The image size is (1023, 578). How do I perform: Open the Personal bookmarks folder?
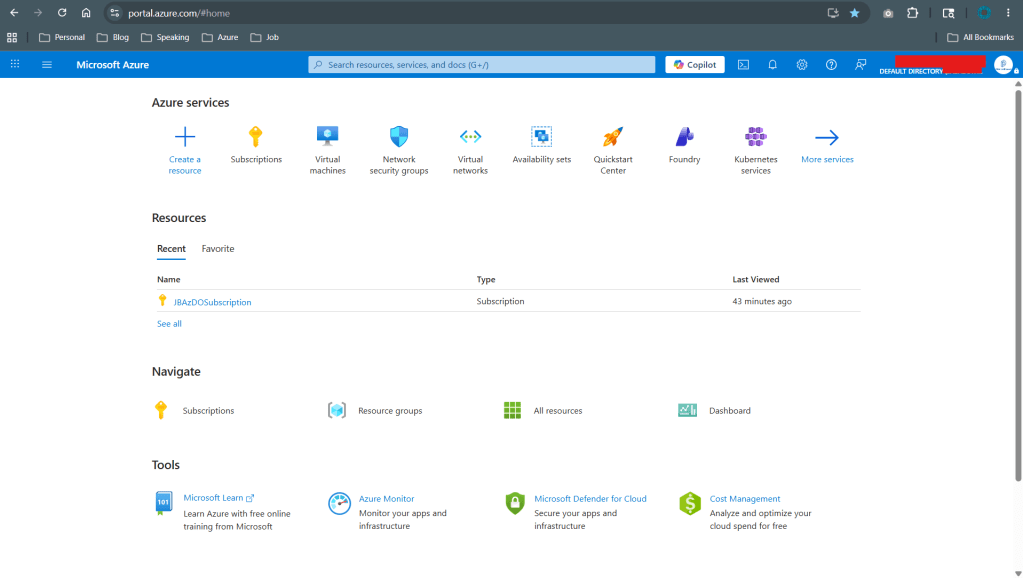click(x=62, y=37)
